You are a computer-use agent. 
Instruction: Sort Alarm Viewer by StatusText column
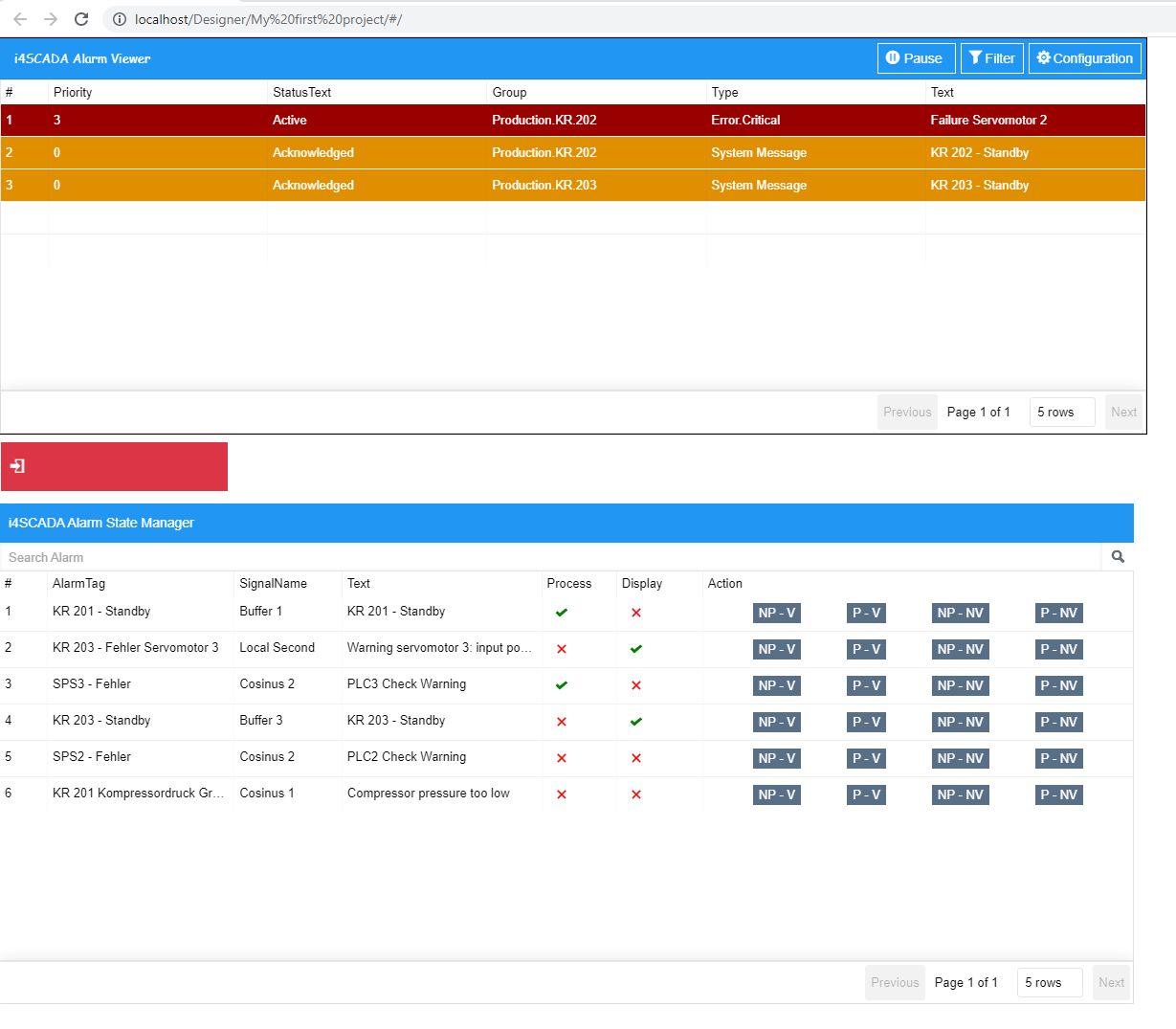pos(301,92)
